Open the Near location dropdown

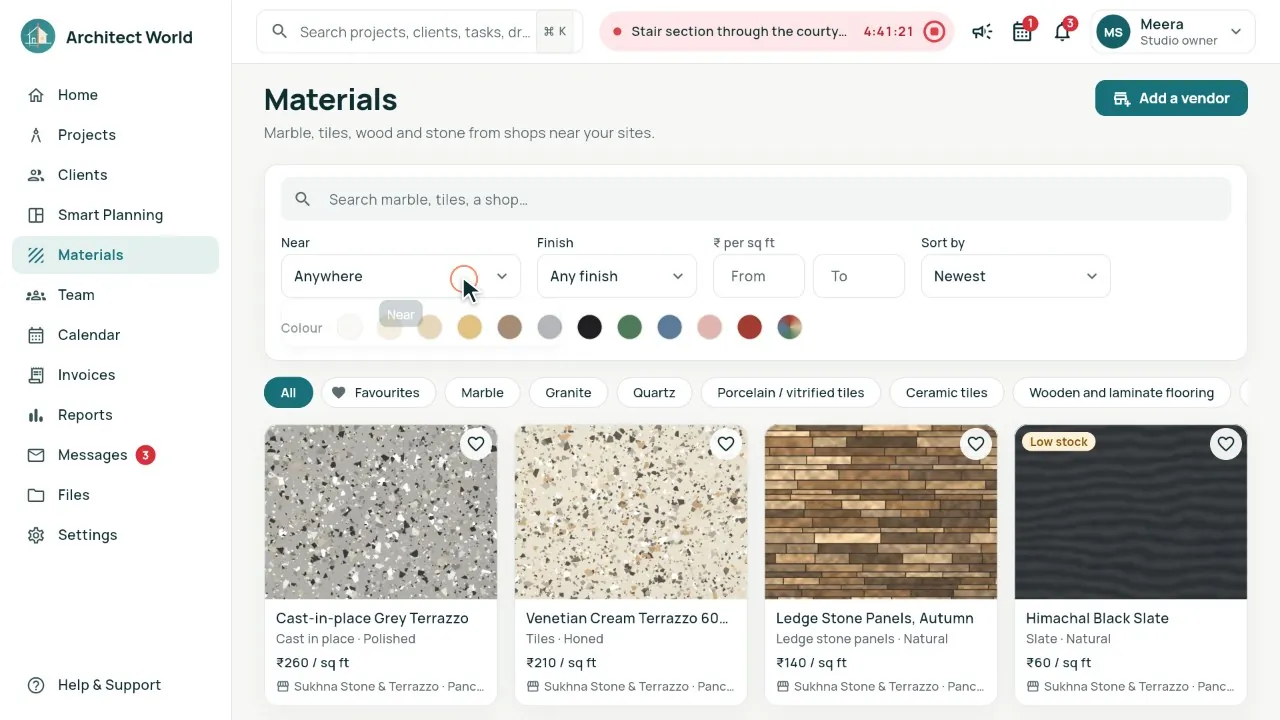pos(401,276)
